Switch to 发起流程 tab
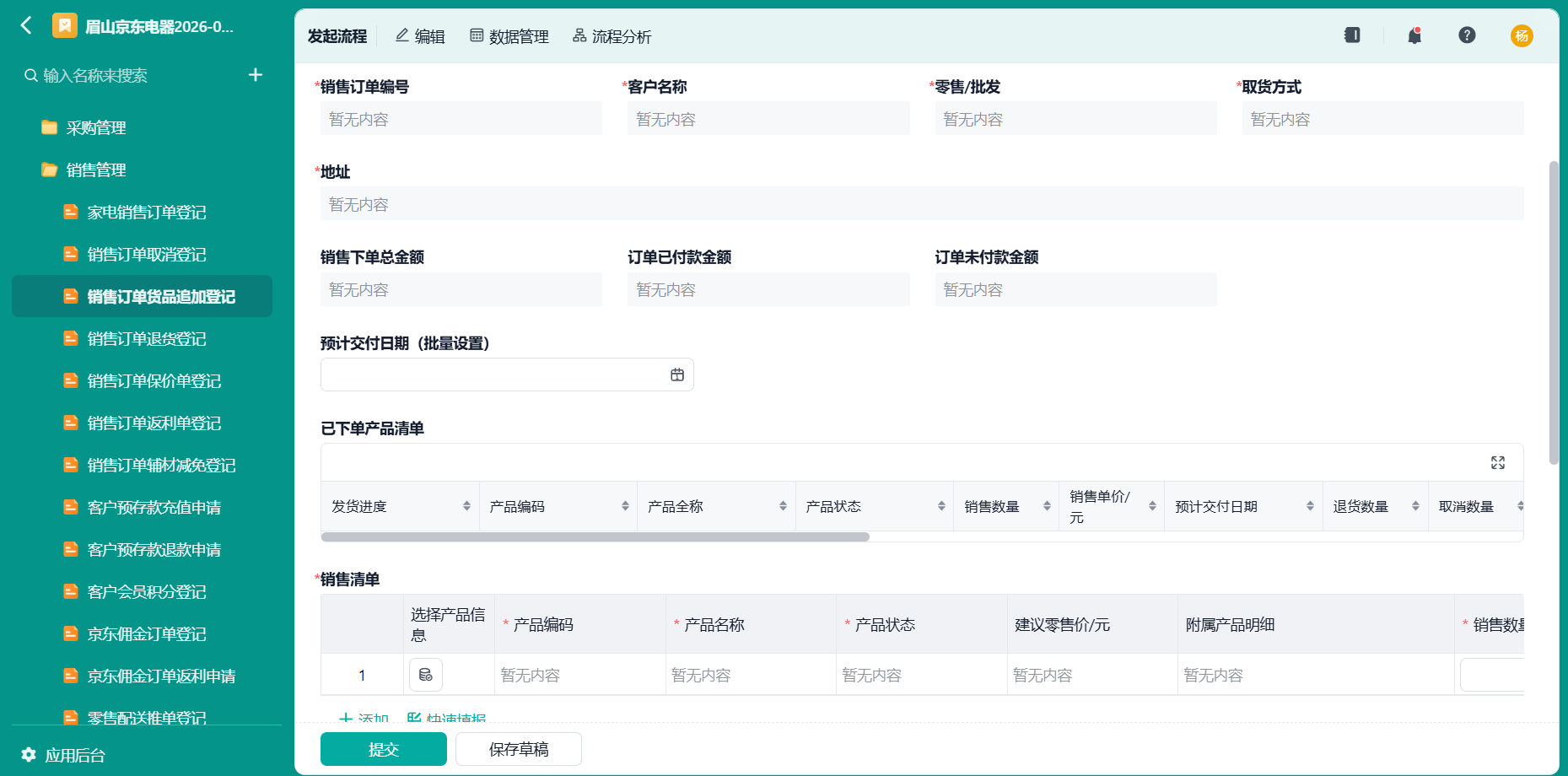The image size is (1568, 776). 337,36
